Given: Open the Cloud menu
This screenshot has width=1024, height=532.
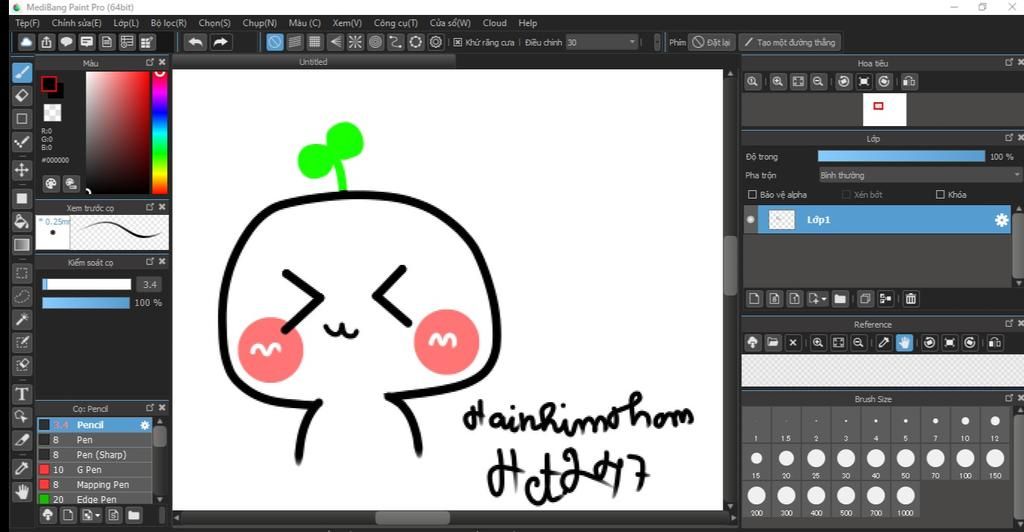Looking at the screenshot, I should 494,23.
